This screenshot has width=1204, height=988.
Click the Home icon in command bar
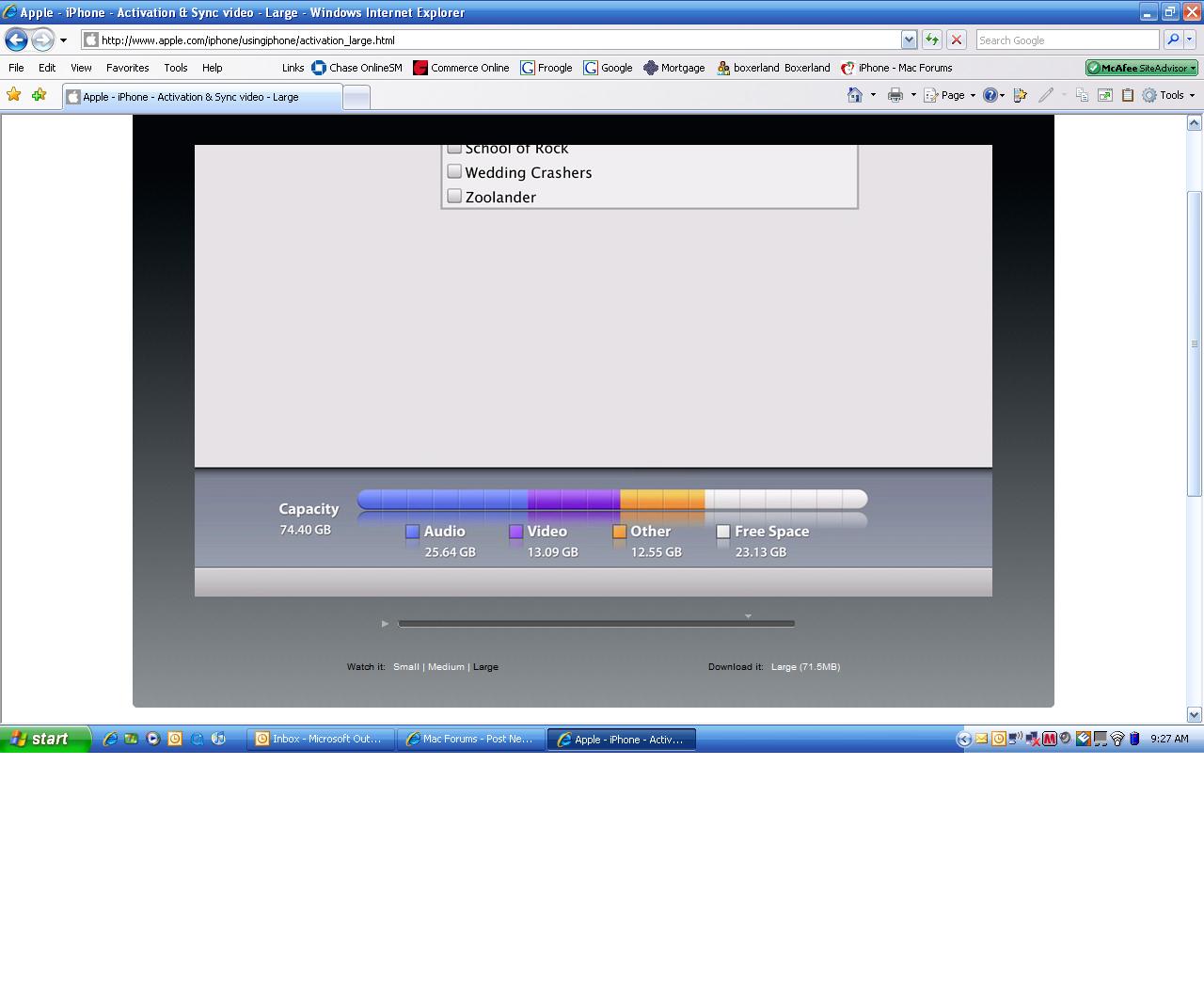[x=855, y=95]
